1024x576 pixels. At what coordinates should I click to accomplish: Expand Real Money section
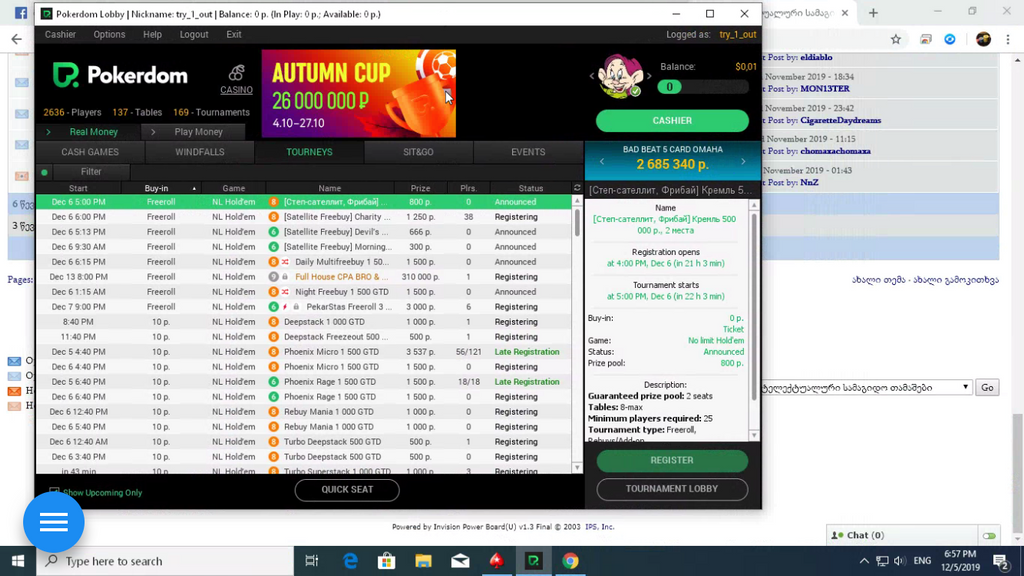click(x=87, y=132)
